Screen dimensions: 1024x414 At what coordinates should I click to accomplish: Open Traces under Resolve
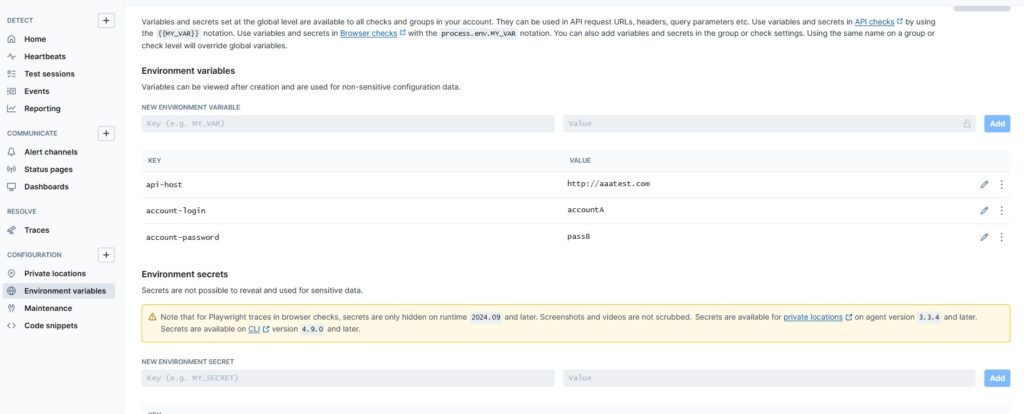tap(37, 230)
